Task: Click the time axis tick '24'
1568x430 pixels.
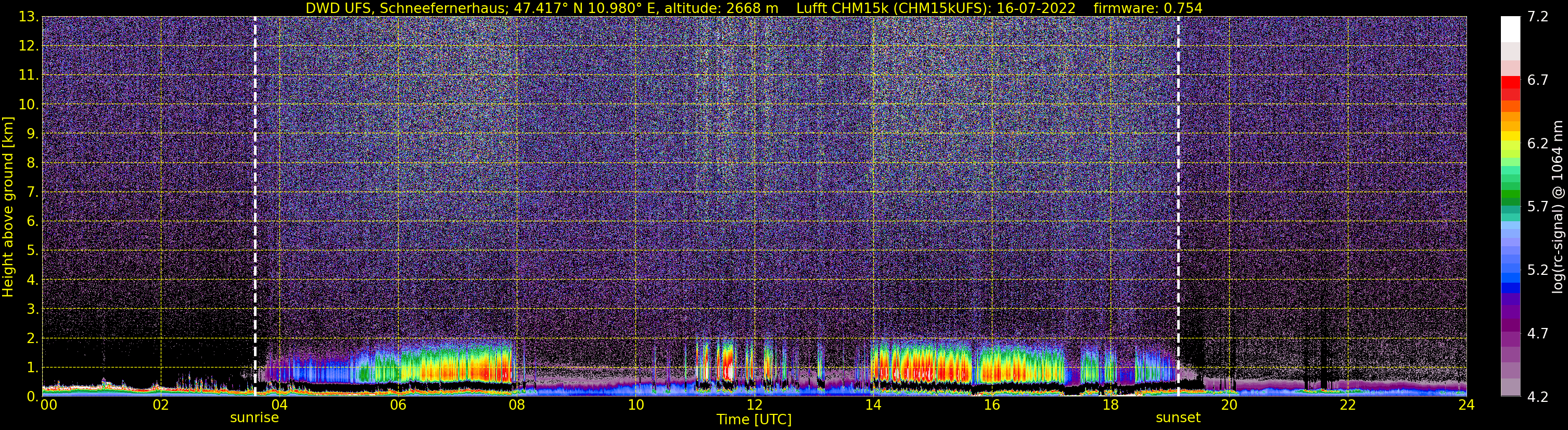Action: pos(1467,406)
